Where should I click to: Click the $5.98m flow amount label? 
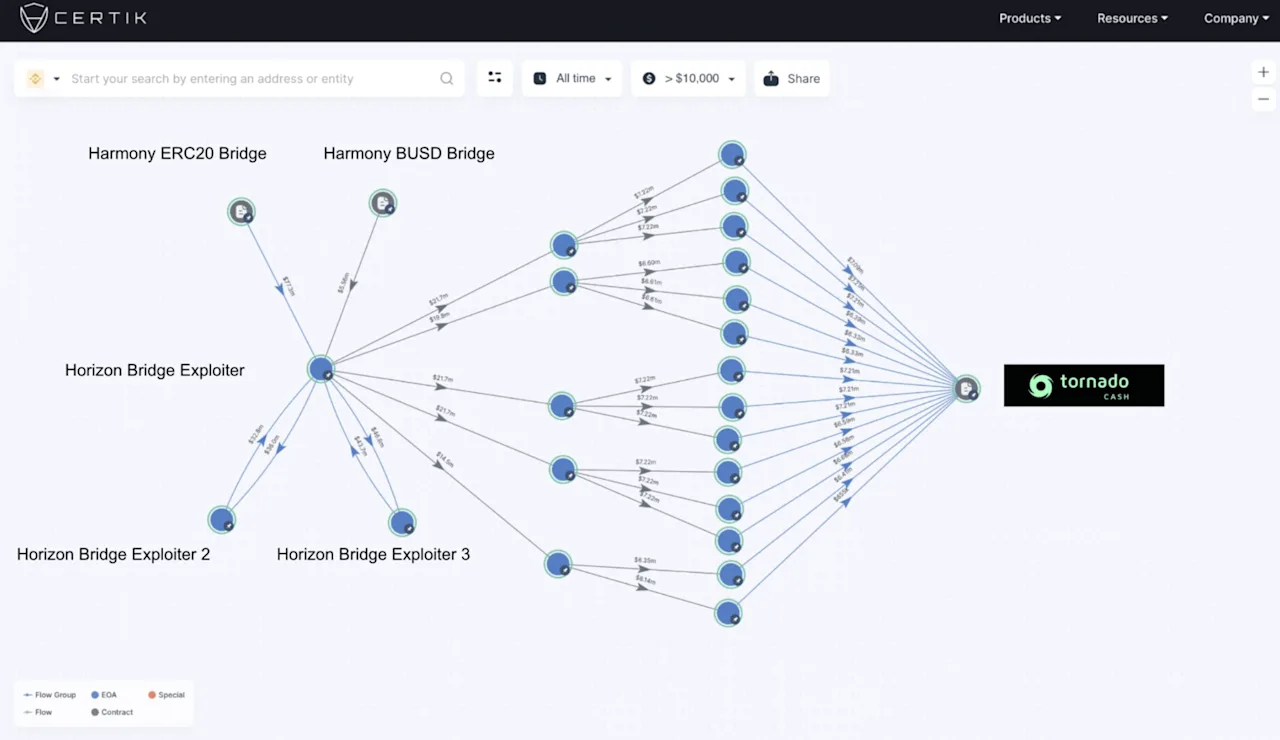(343, 282)
